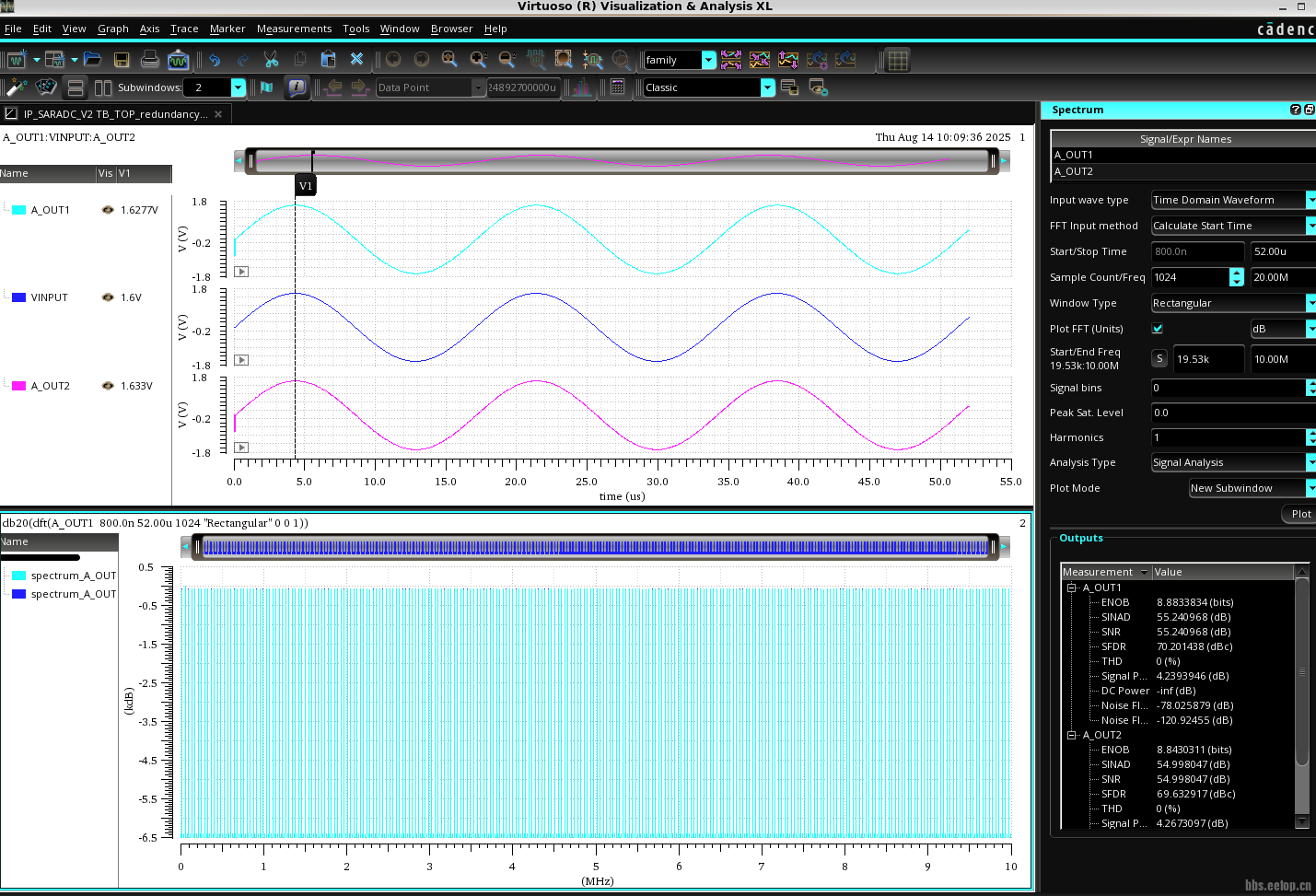Click the Sample Count 1024 field
Screen dimensions: 1316x896
tap(1190, 277)
